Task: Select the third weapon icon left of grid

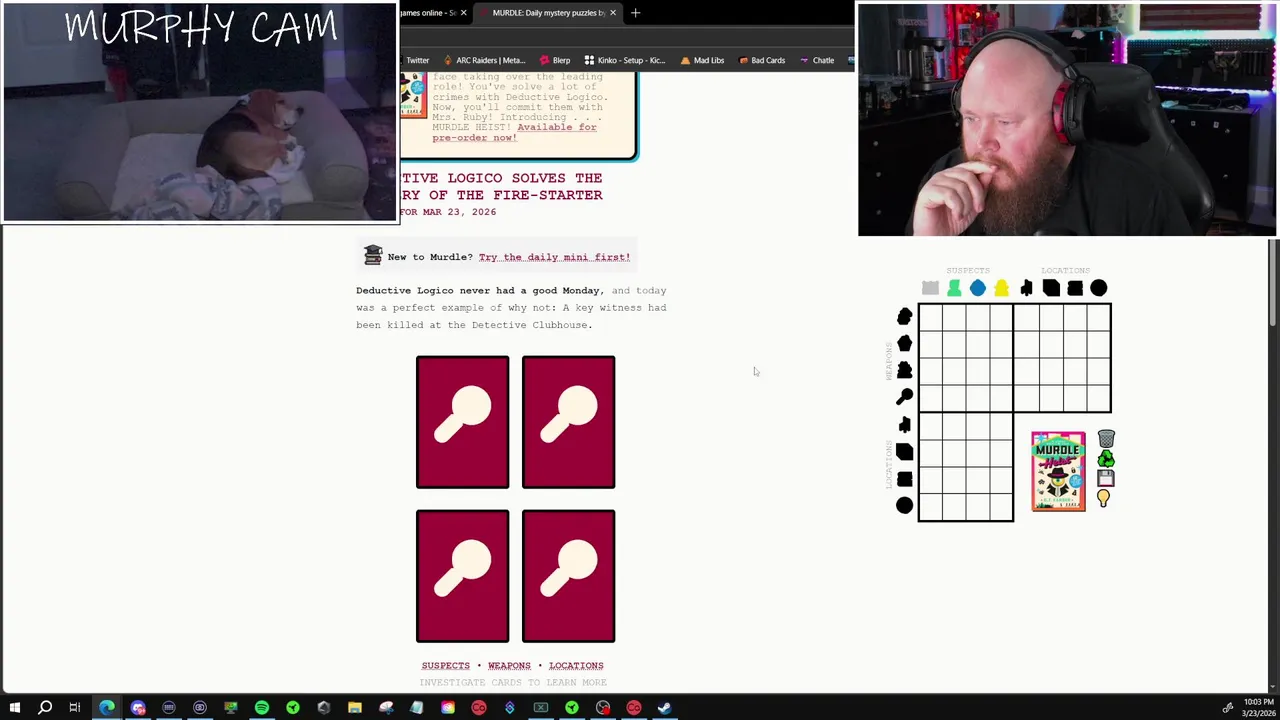Action: (904, 371)
